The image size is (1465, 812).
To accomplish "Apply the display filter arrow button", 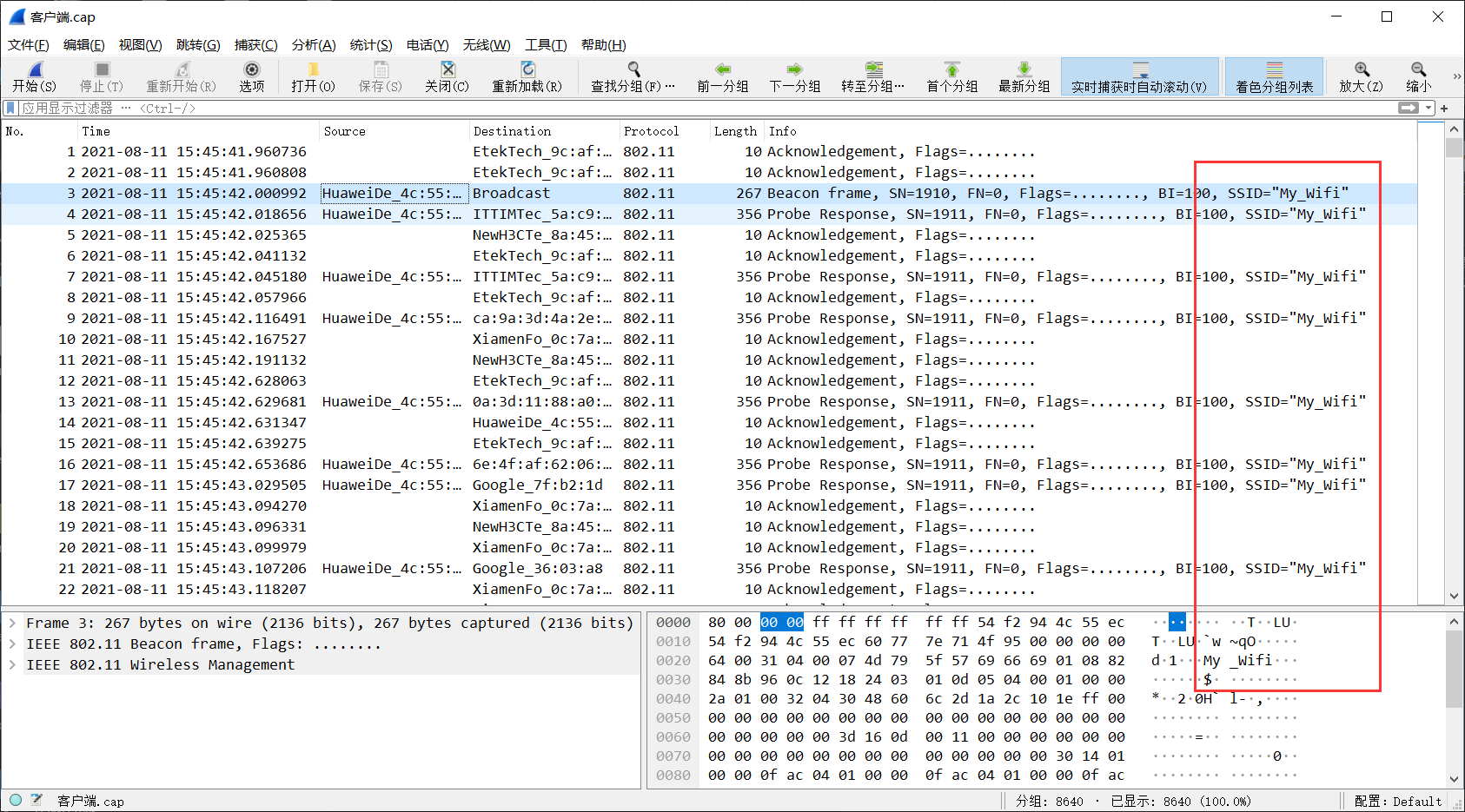I will click(x=1408, y=108).
